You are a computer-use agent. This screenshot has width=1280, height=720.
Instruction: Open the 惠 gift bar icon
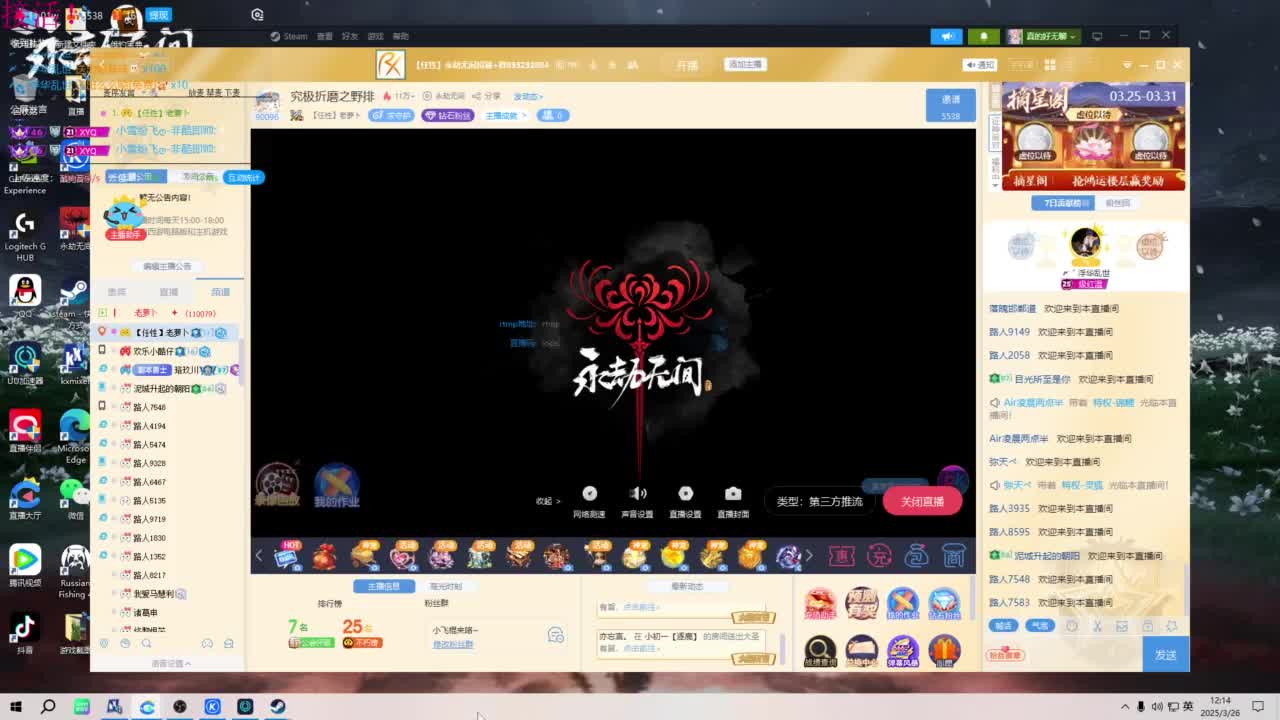842,556
